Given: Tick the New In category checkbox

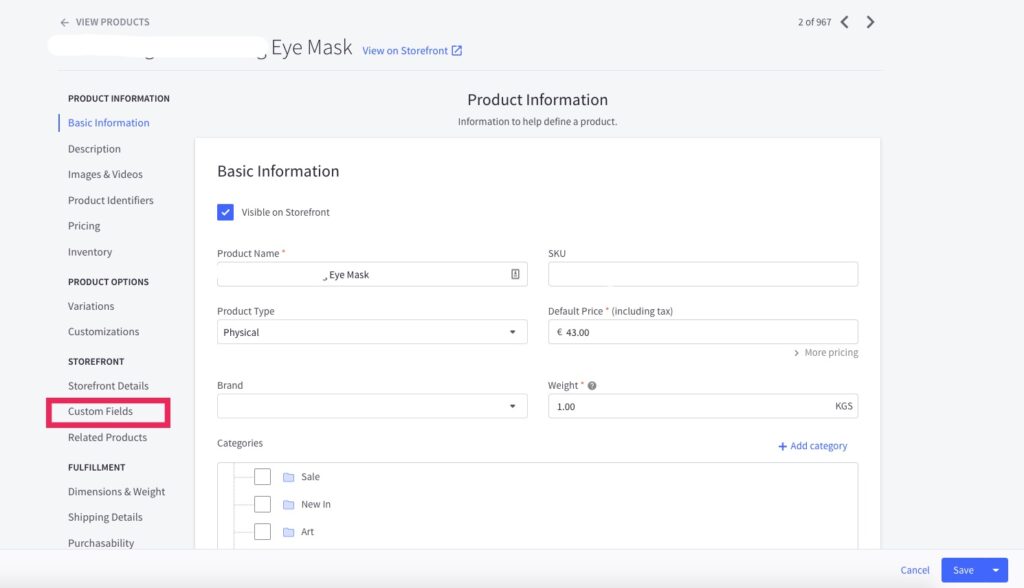Looking at the screenshot, I should tap(263, 504).
